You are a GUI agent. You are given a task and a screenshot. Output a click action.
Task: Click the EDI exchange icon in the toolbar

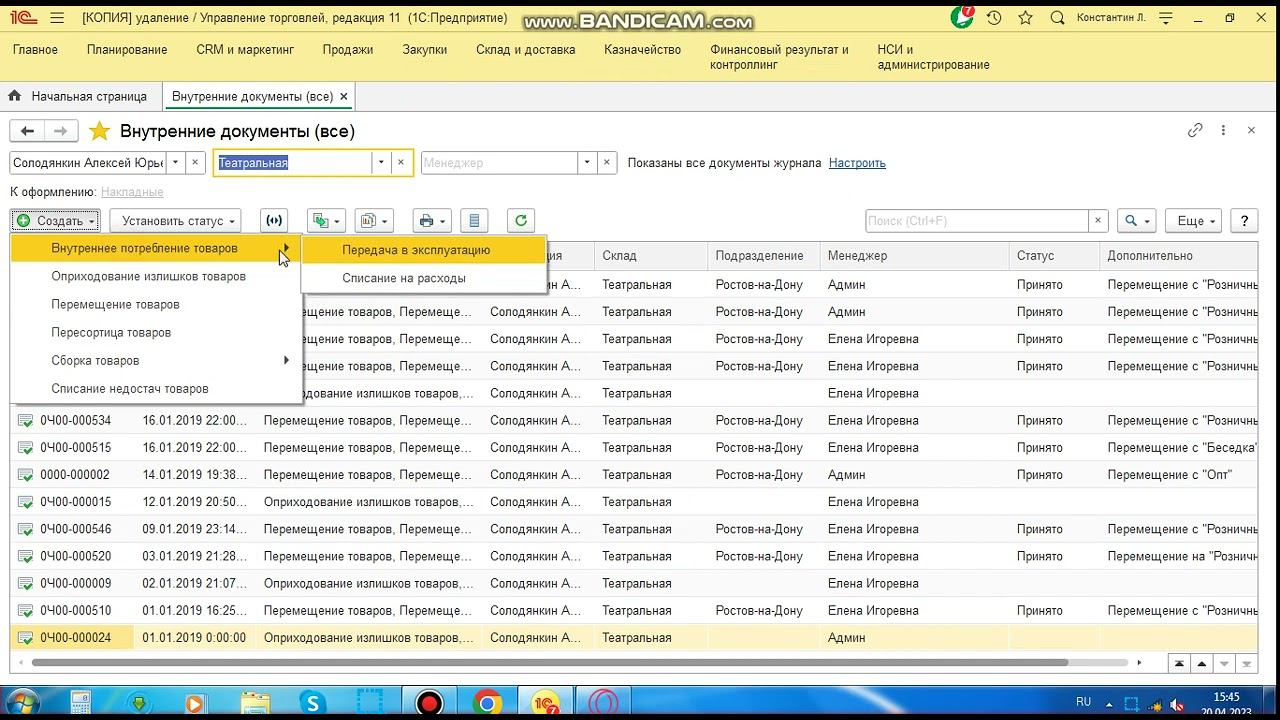pyautogui.click(x=273, y=221)
